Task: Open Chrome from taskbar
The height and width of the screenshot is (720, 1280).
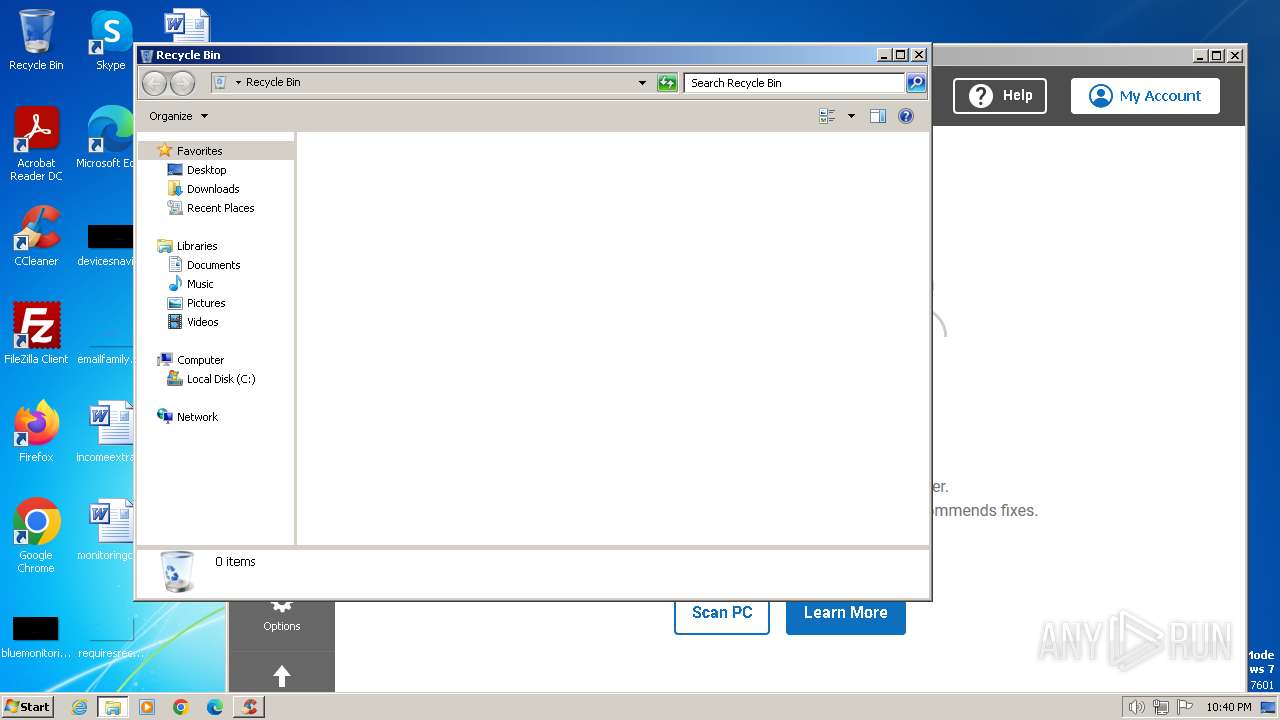Action: pyautogui.click(x=181, y=707)
